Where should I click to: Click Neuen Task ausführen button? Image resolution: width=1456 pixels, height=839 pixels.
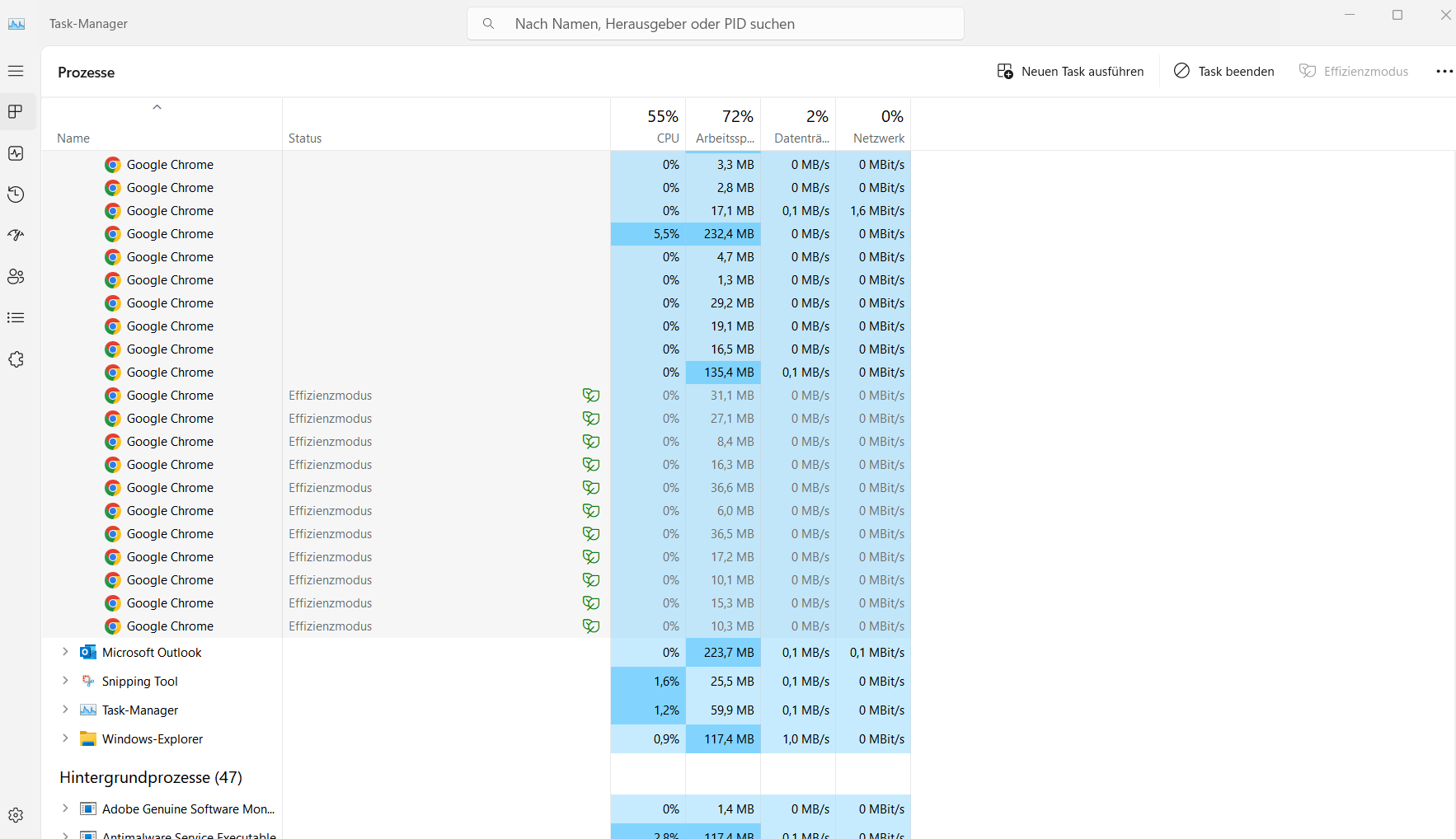[x=1070, y=72]
